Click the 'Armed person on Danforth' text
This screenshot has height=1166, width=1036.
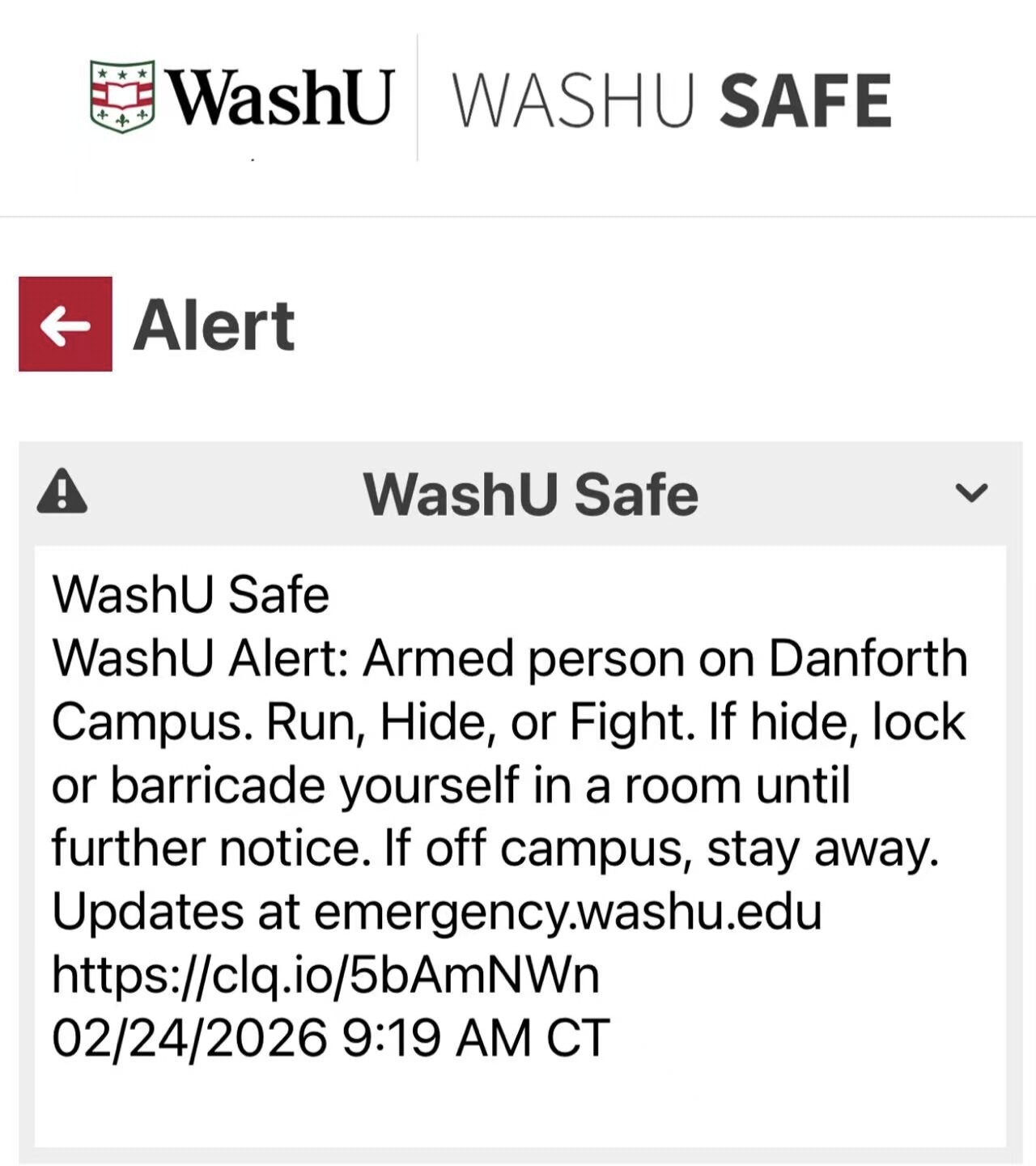664,659
